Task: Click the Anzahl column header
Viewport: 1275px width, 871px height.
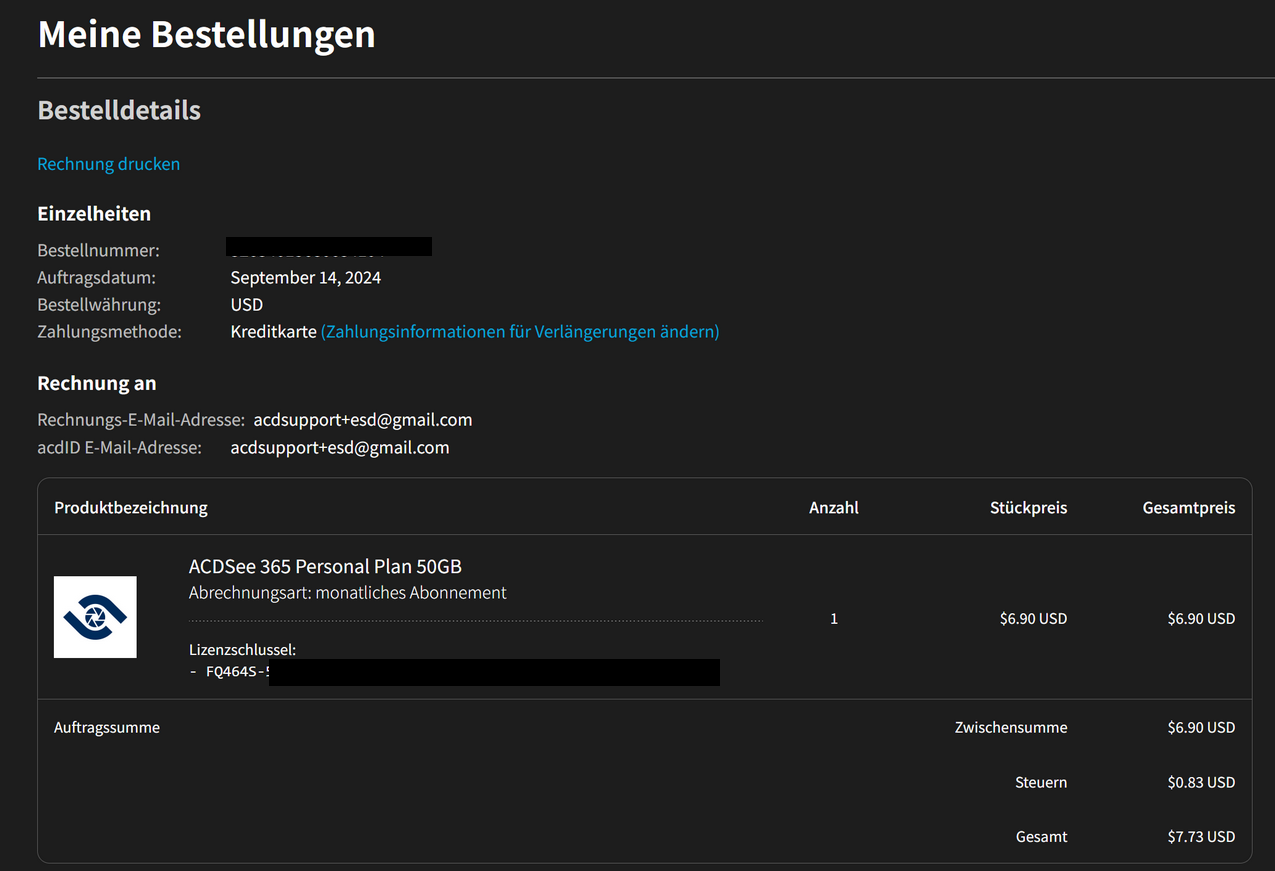Action: click(x=834, y=507)
